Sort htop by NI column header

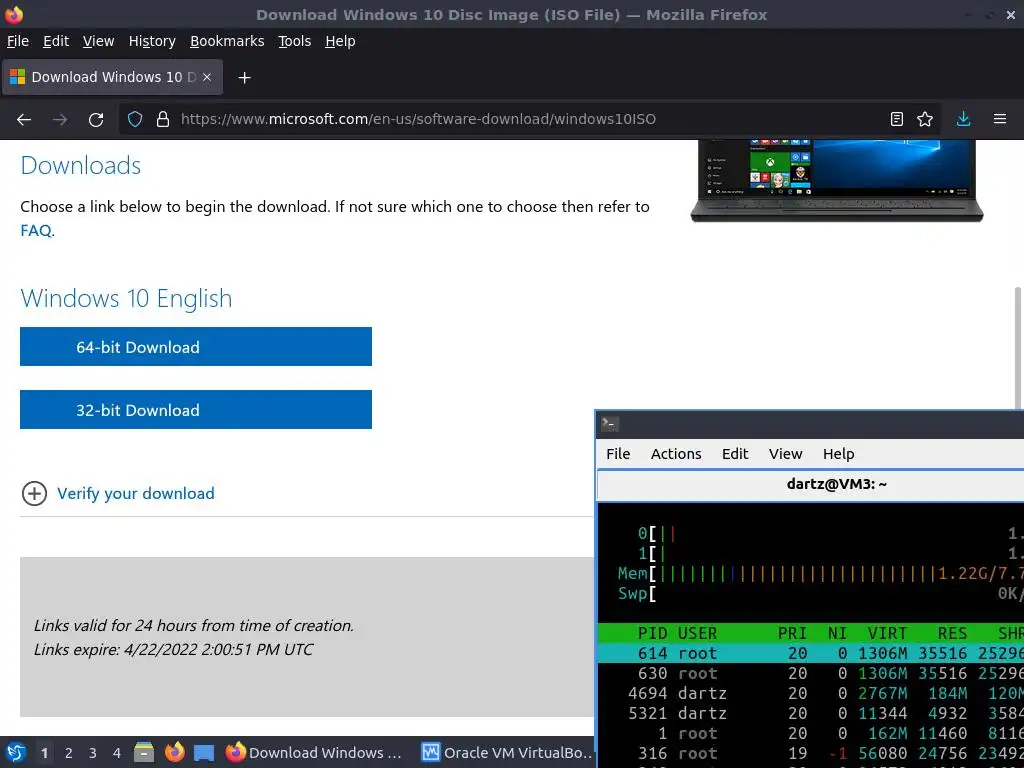[x=837, y=633]
